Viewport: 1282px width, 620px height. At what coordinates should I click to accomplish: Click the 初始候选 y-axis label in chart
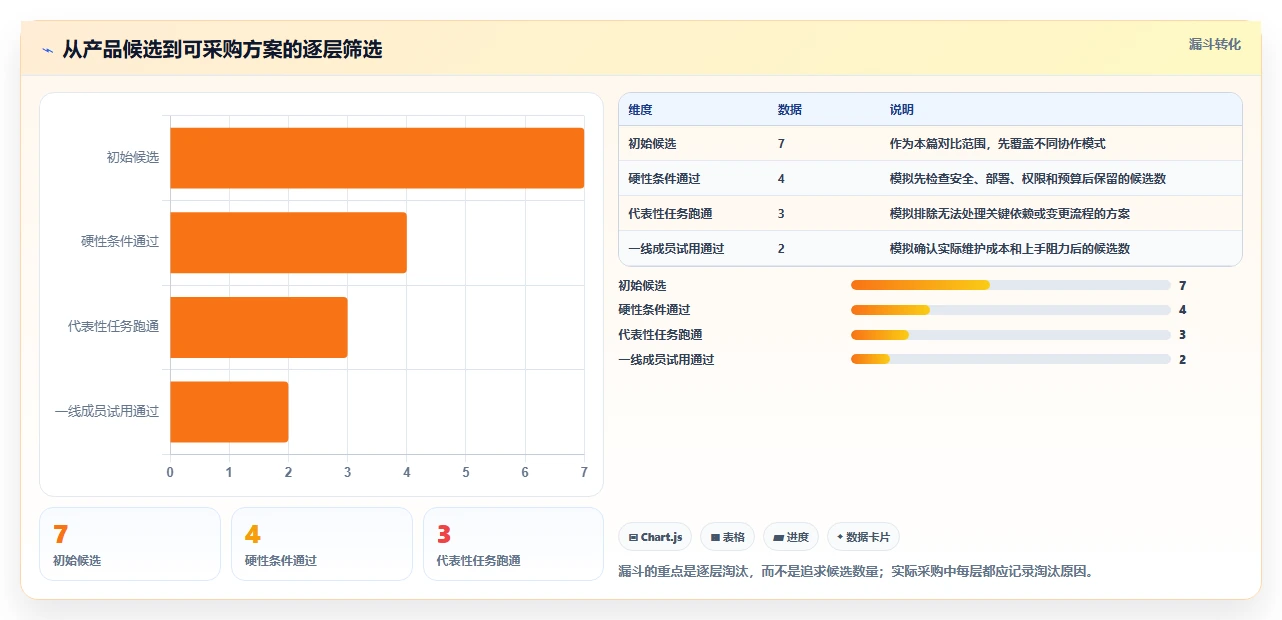tap(133, 158)
